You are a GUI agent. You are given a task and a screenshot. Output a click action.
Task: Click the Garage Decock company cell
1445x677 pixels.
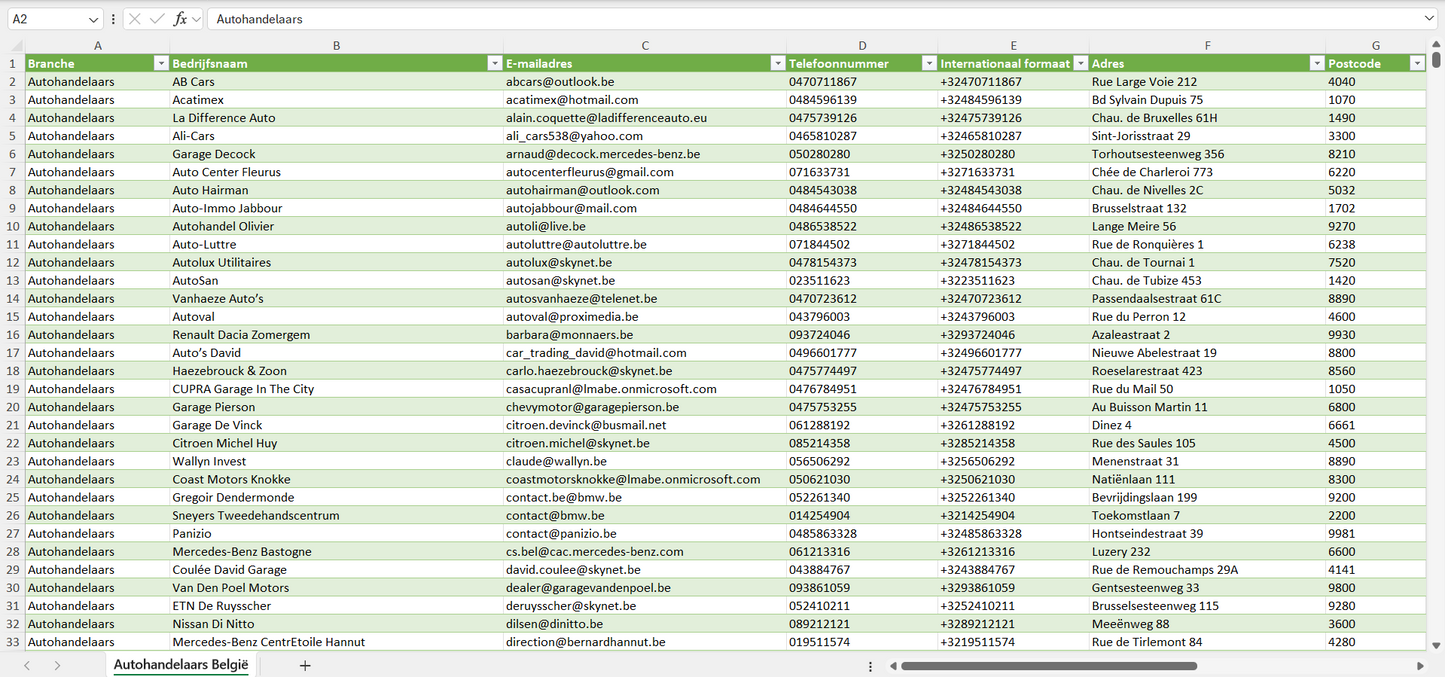(x=214, y=154)
